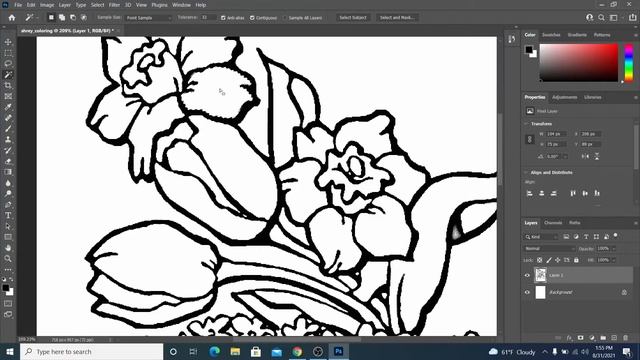Toggle lock position icon
This screenshot has height=360, width=640.
(558, 260)
